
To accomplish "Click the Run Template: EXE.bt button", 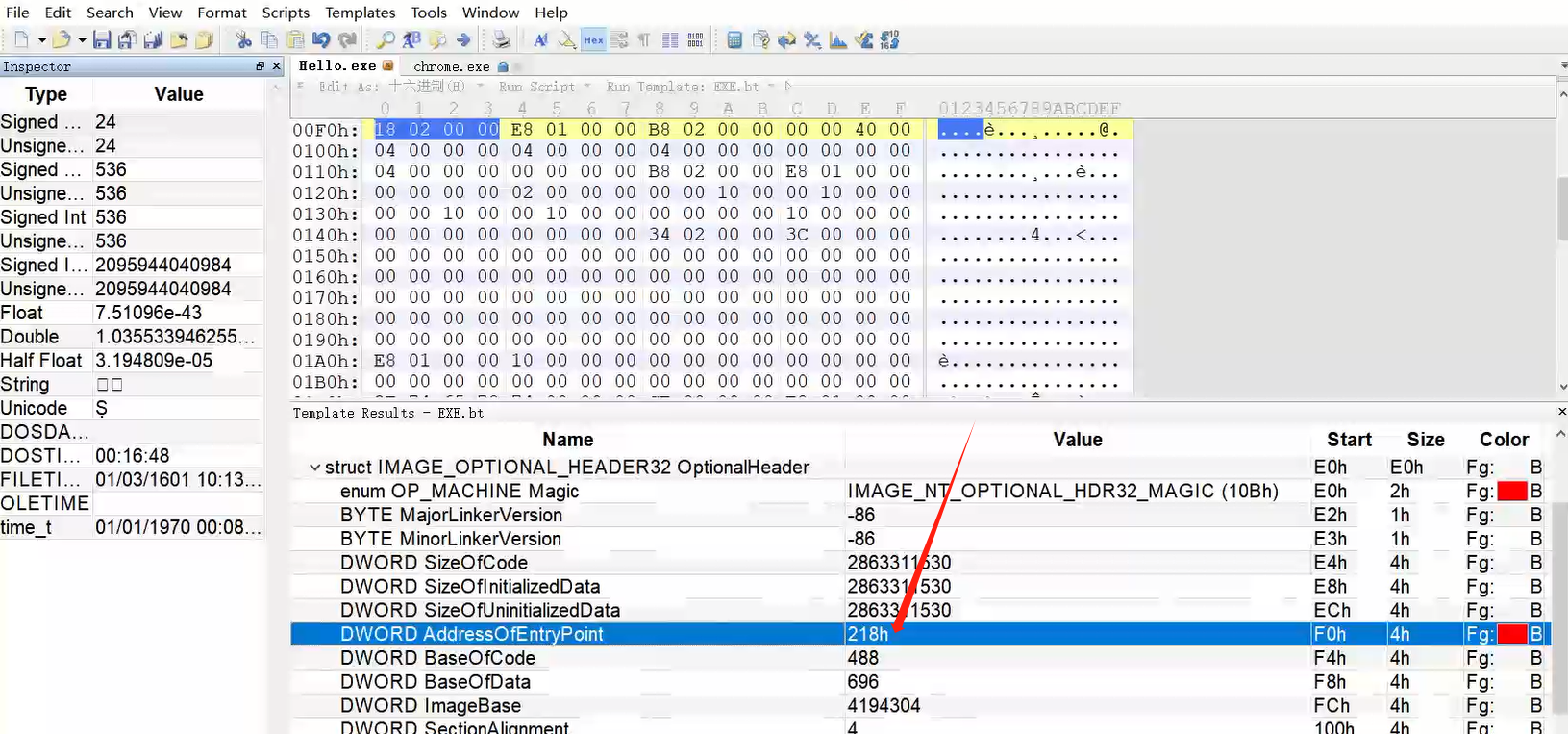I will pos(683,87).
